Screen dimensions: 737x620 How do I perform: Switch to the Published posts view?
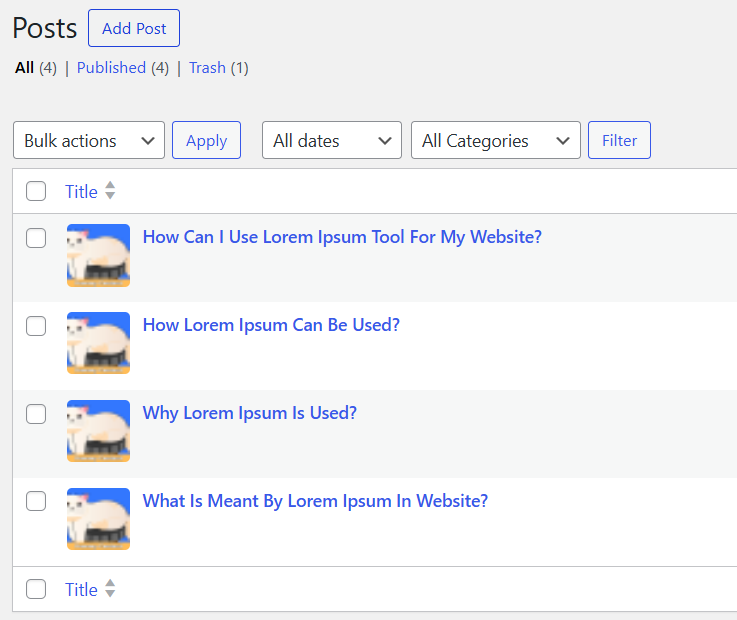point(111,68)
